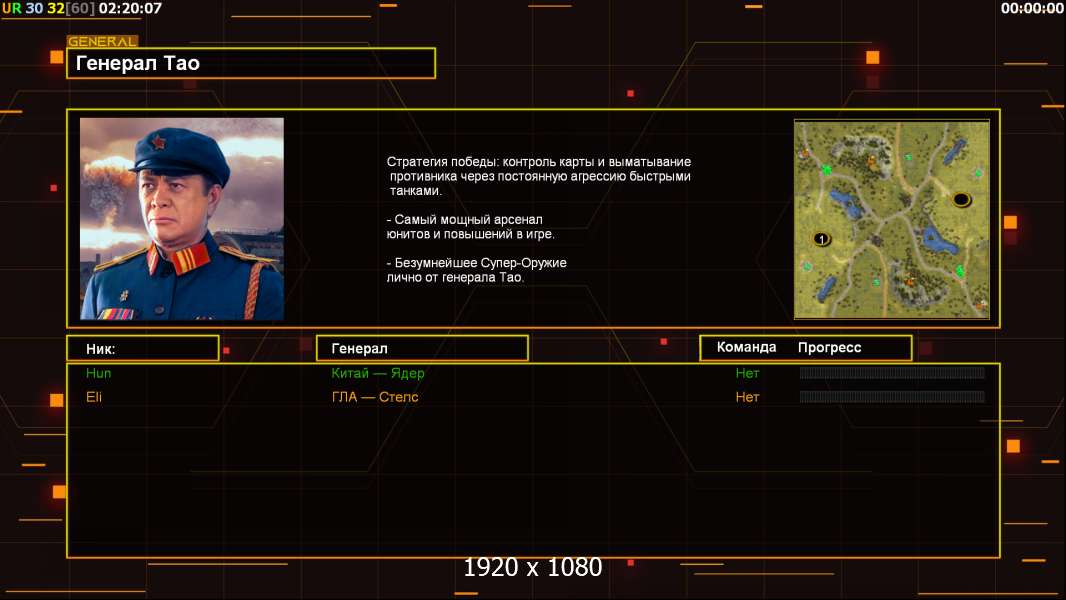Screen dimensions: 1066x600
Task: Click the unnumbered black start position marker on minimap
Action: (961, 200)
